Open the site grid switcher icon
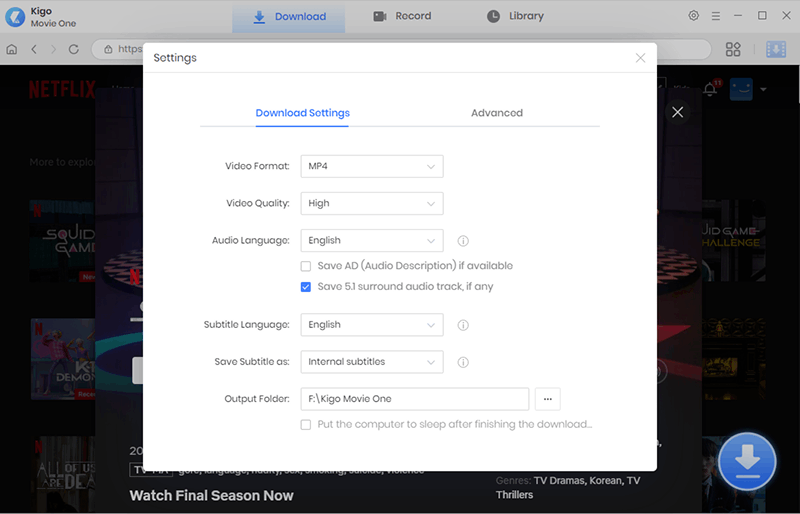The image size is (800, 514). (733, 49)
